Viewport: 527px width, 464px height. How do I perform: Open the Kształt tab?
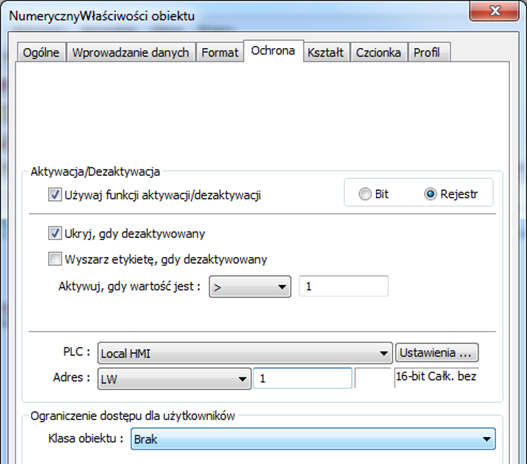pyautogui.click(x=326, y=52)
